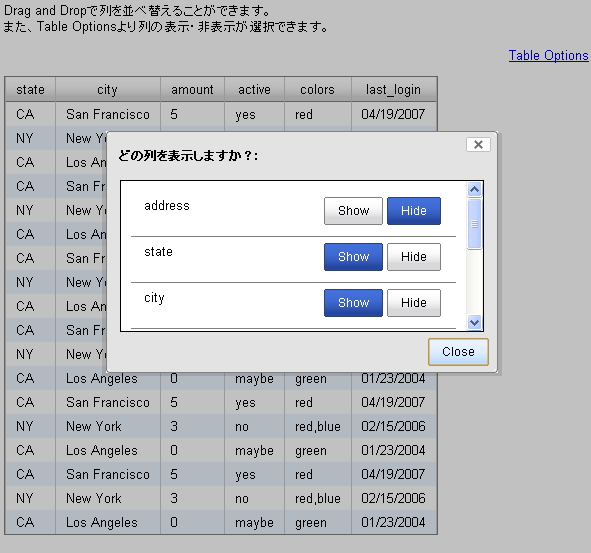Select Hide for address column
Screen dimensions: 591x553
pyautogui.click(x=414, y=211)
